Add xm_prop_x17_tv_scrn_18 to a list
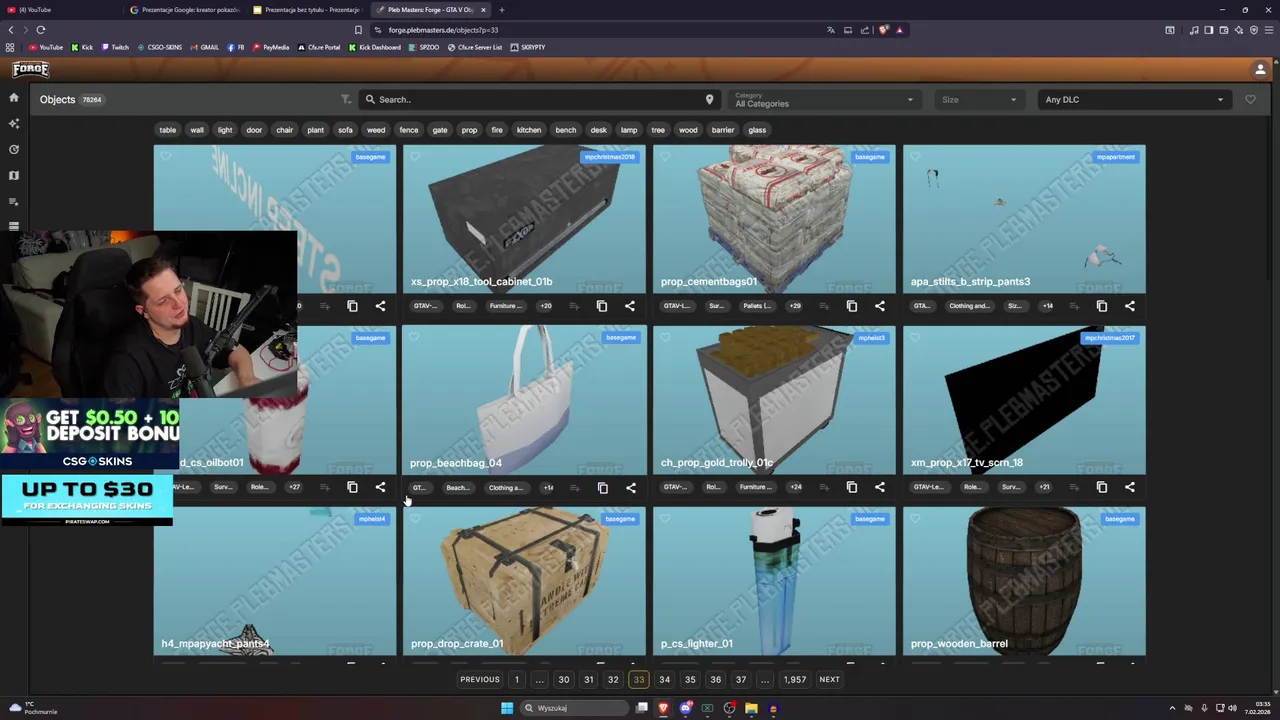This screenshot has width=1280, height=720. [1074, 487]
